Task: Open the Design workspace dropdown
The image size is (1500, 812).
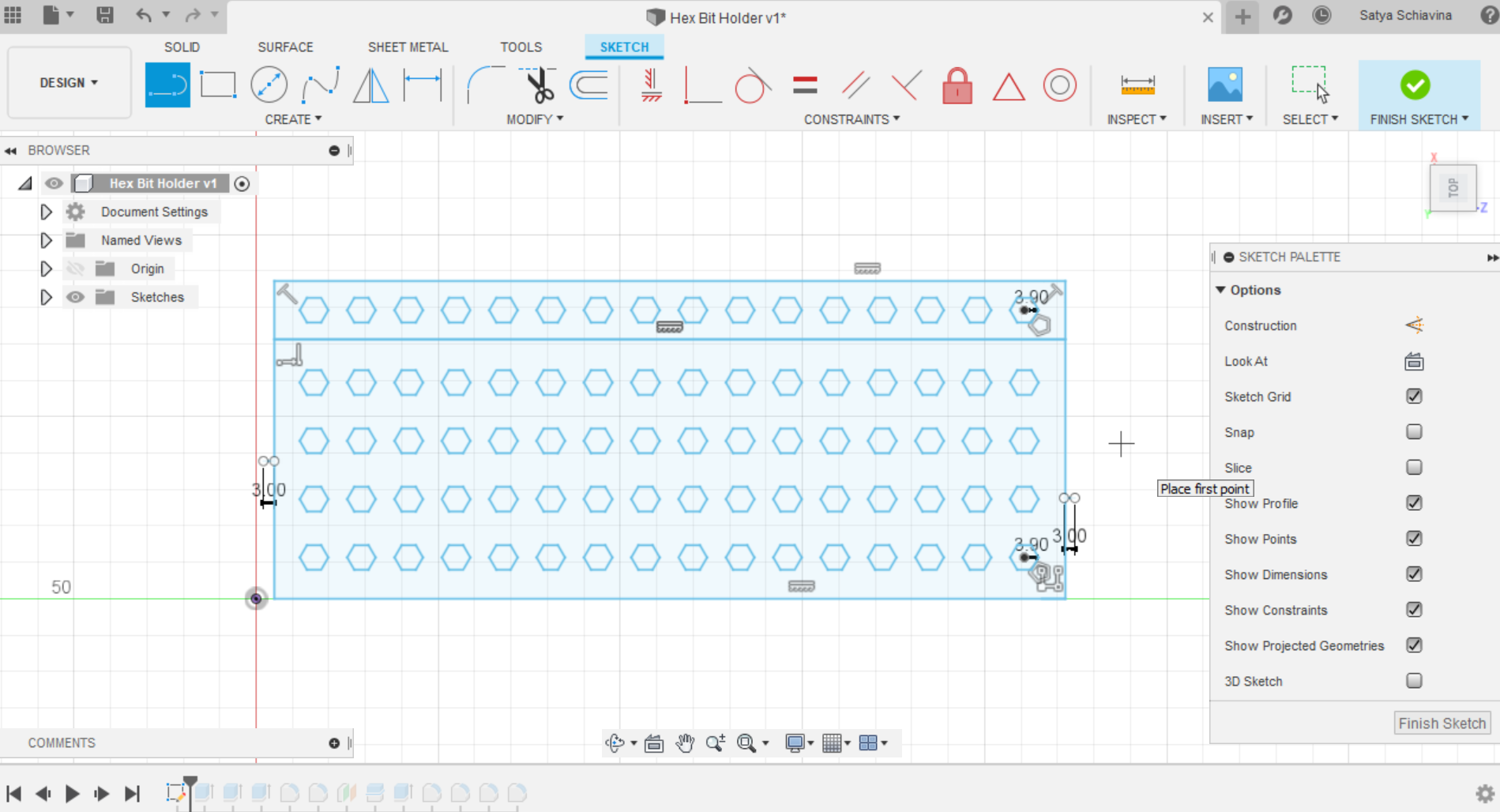Action: 69,82
